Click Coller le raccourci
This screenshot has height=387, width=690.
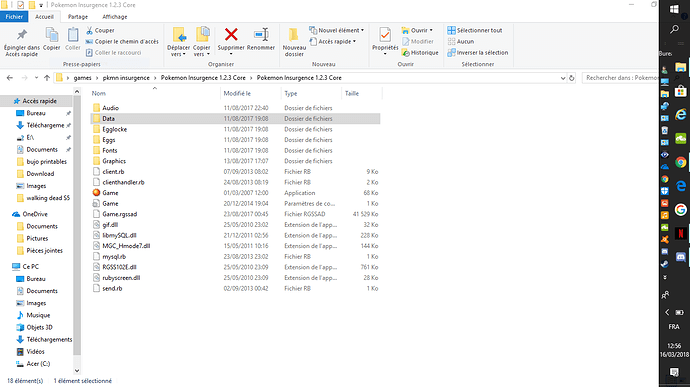(114, 52)
